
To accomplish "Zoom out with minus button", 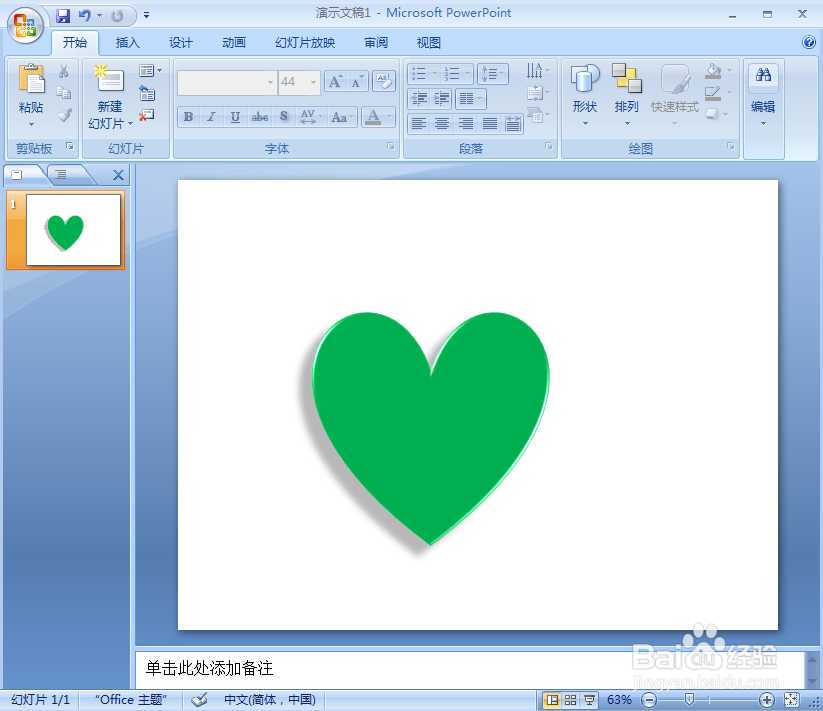I will point(649,699).
